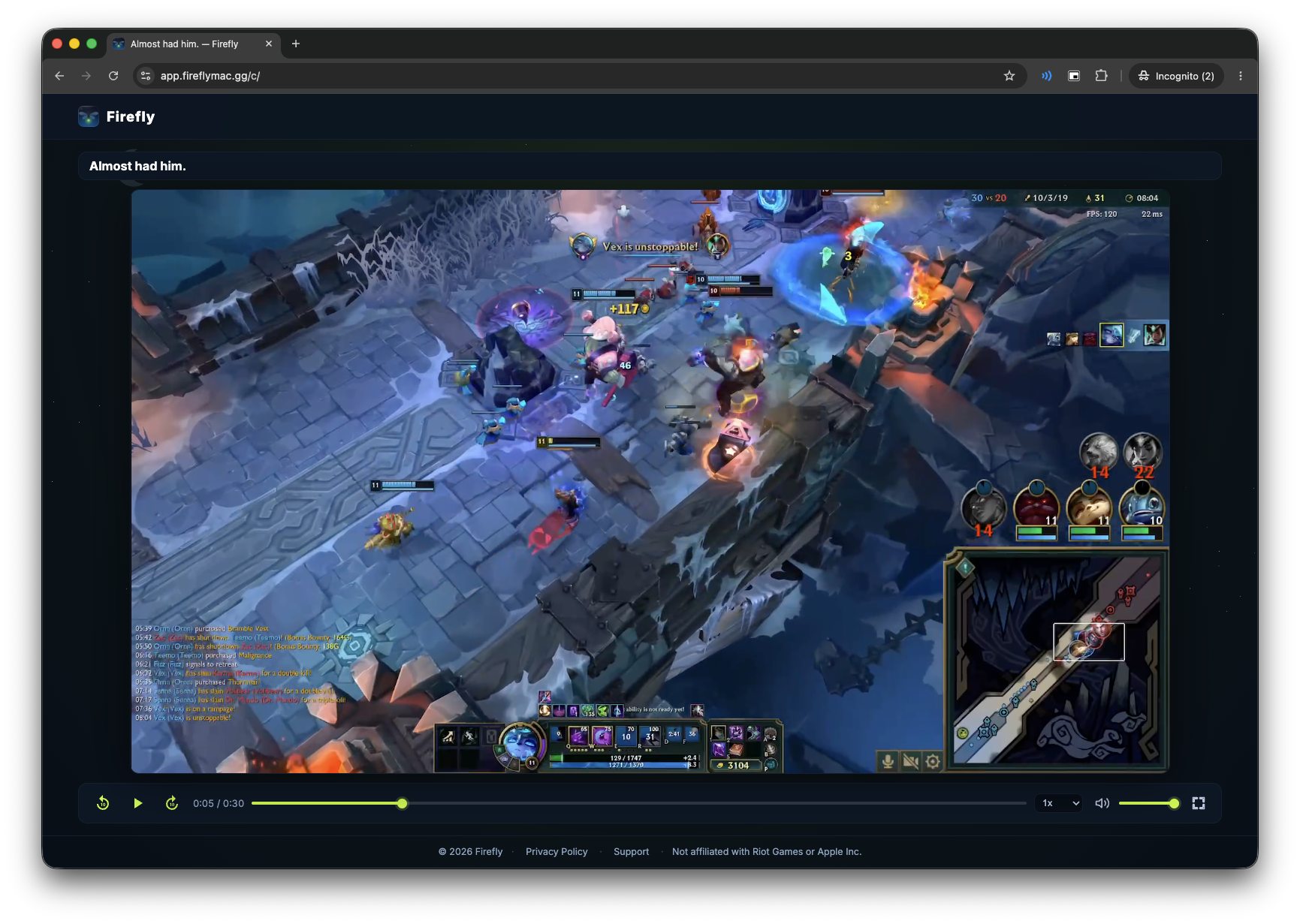The height and width of the screenshot is (924, 1300).
Task: Click the blue audio indicator icon in the toolbar
Action: [1046, 76]
